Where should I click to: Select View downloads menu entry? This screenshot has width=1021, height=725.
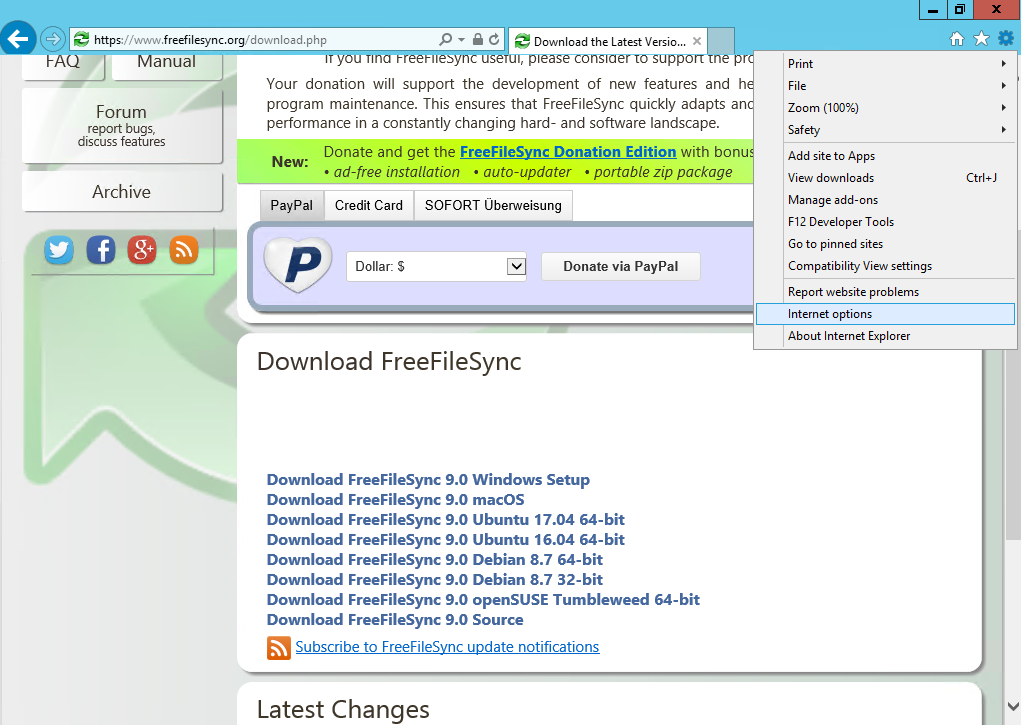(885, 178)
